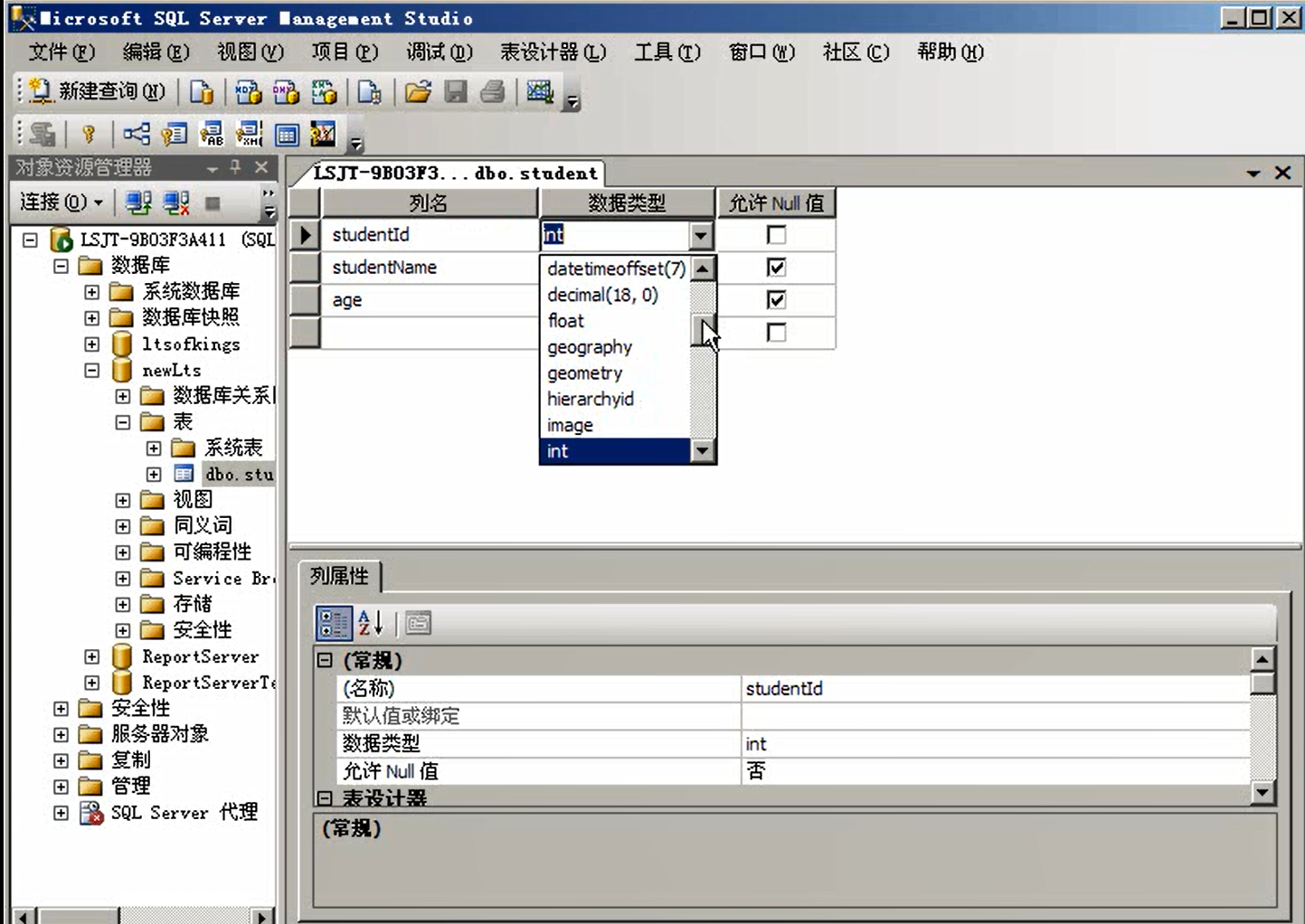Toggle Allow Null checkbox in empty row
Viewport: 1305px width, 924px height.
click(x=776, y=333)
